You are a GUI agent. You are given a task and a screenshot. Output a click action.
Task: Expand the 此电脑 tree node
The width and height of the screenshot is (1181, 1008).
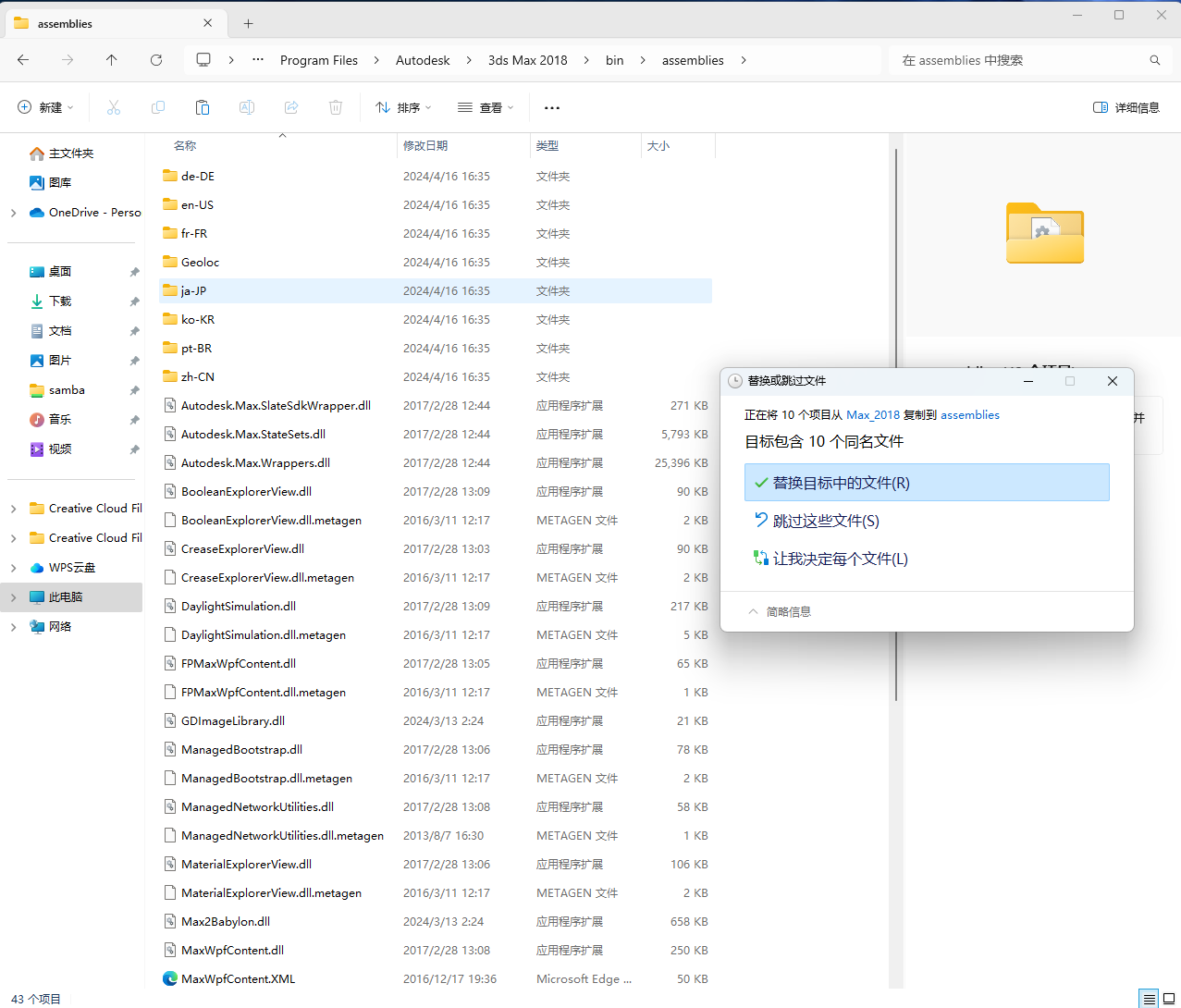tap(13, 597)
